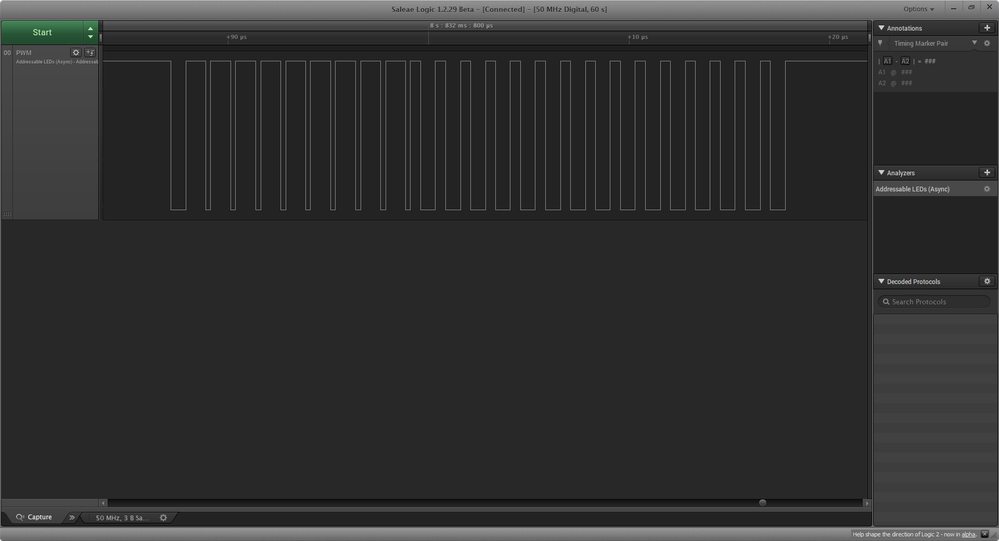
Task: Expand tabs with the double-chevron button
Action: click(x=71, y=517)
